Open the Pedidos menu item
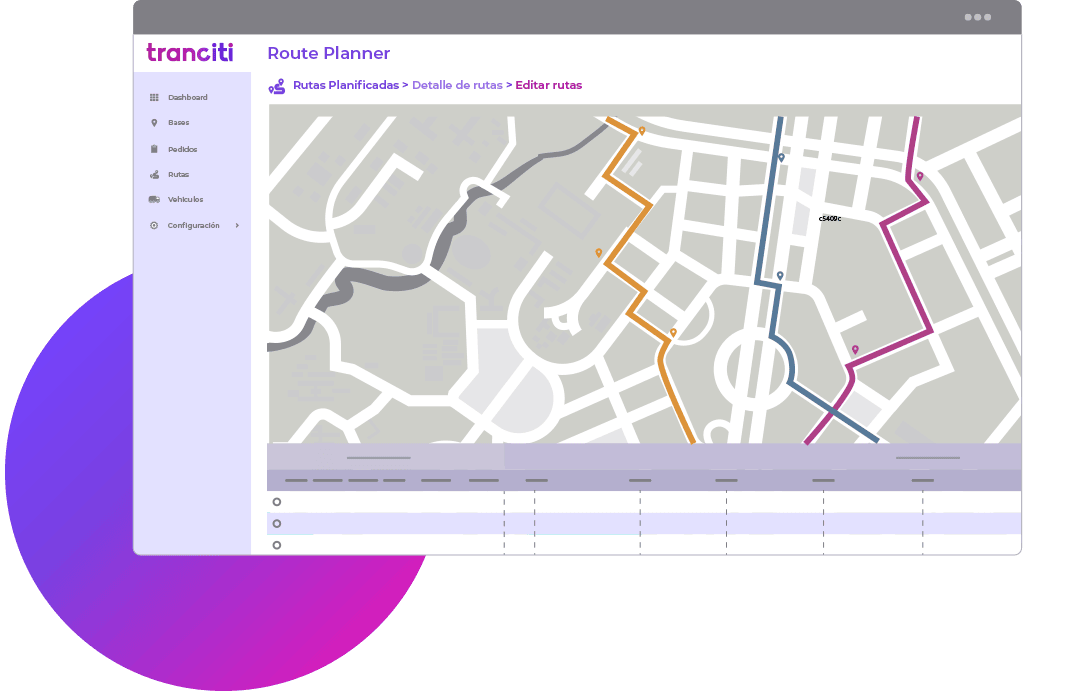 (183, 149)
